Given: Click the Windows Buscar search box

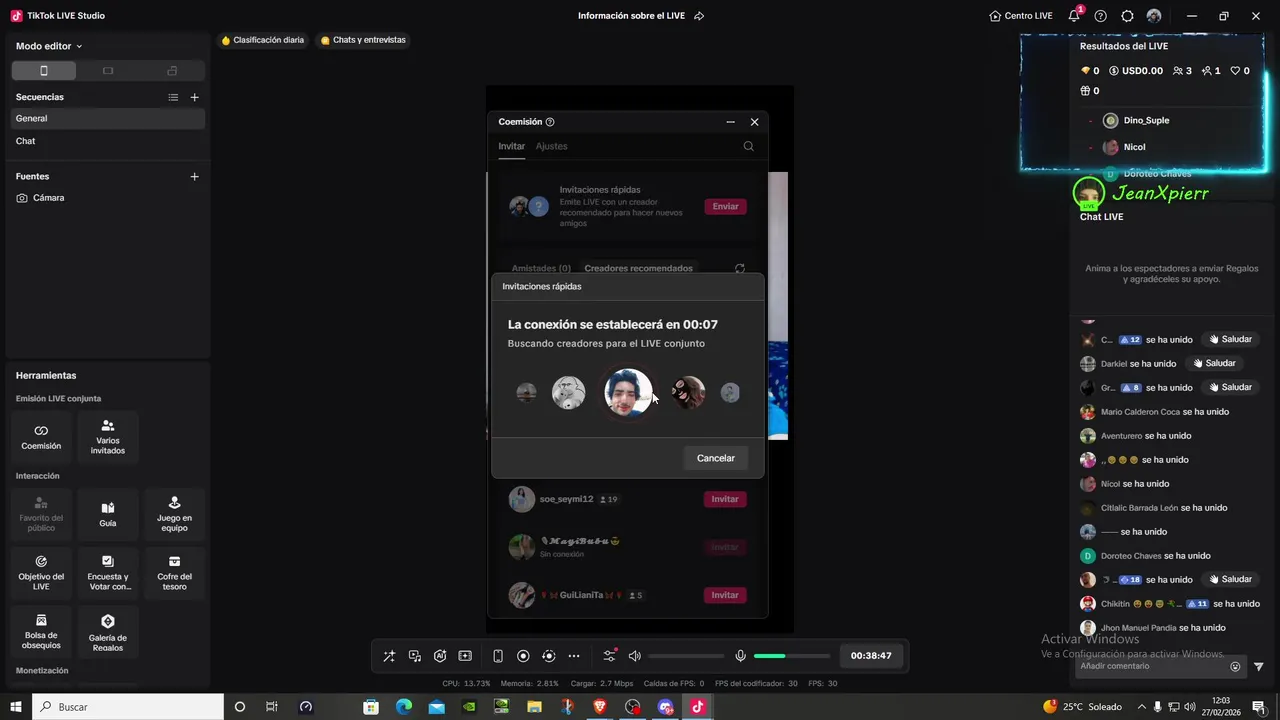Looking at the screenshot, I should pos(128,707).
